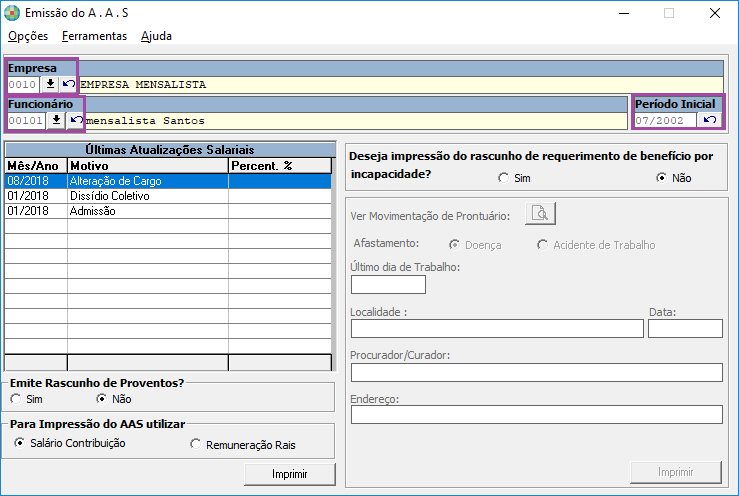Click the Último dia de Trabalho field
Image resolution: width=739 pixels, height=496 pixels.
point(388,285)
